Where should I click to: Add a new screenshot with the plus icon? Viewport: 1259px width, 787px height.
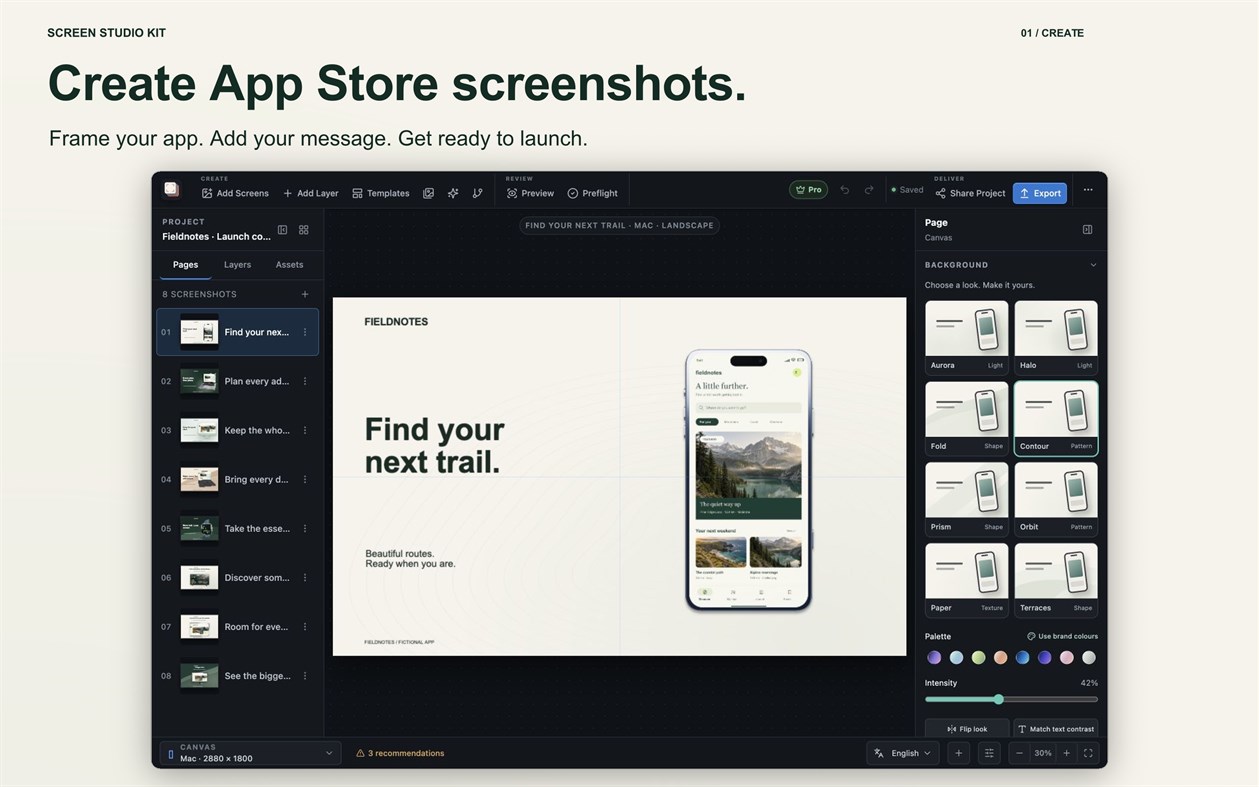(305, 294)
